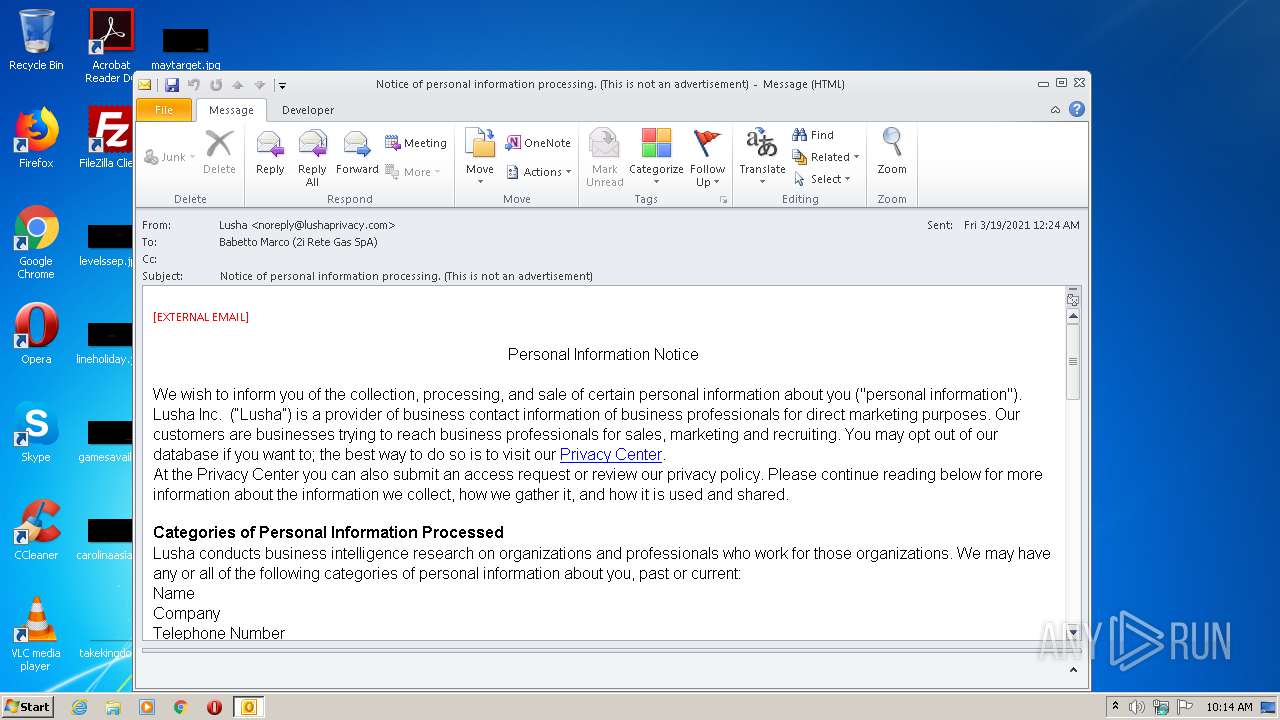This screenshot has height=720, width=1280.
Task: Launch Skype from desktop
Action: (x=36, y=432)
